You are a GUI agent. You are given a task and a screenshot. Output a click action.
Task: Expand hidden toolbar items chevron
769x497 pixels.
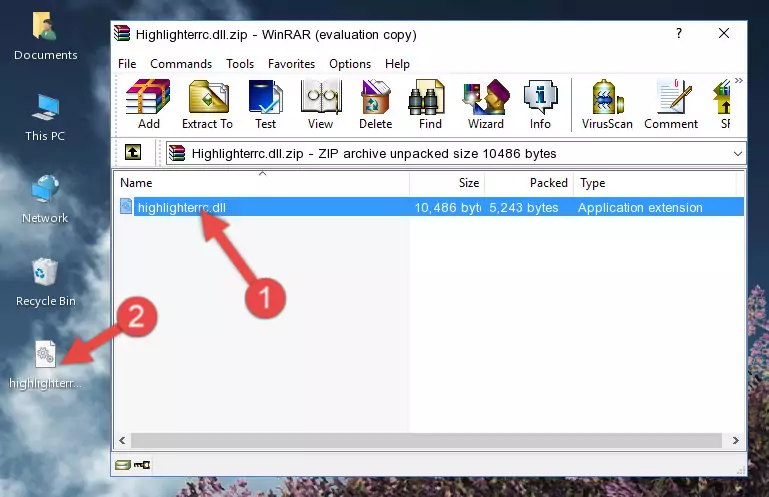[x=739, y=80]
